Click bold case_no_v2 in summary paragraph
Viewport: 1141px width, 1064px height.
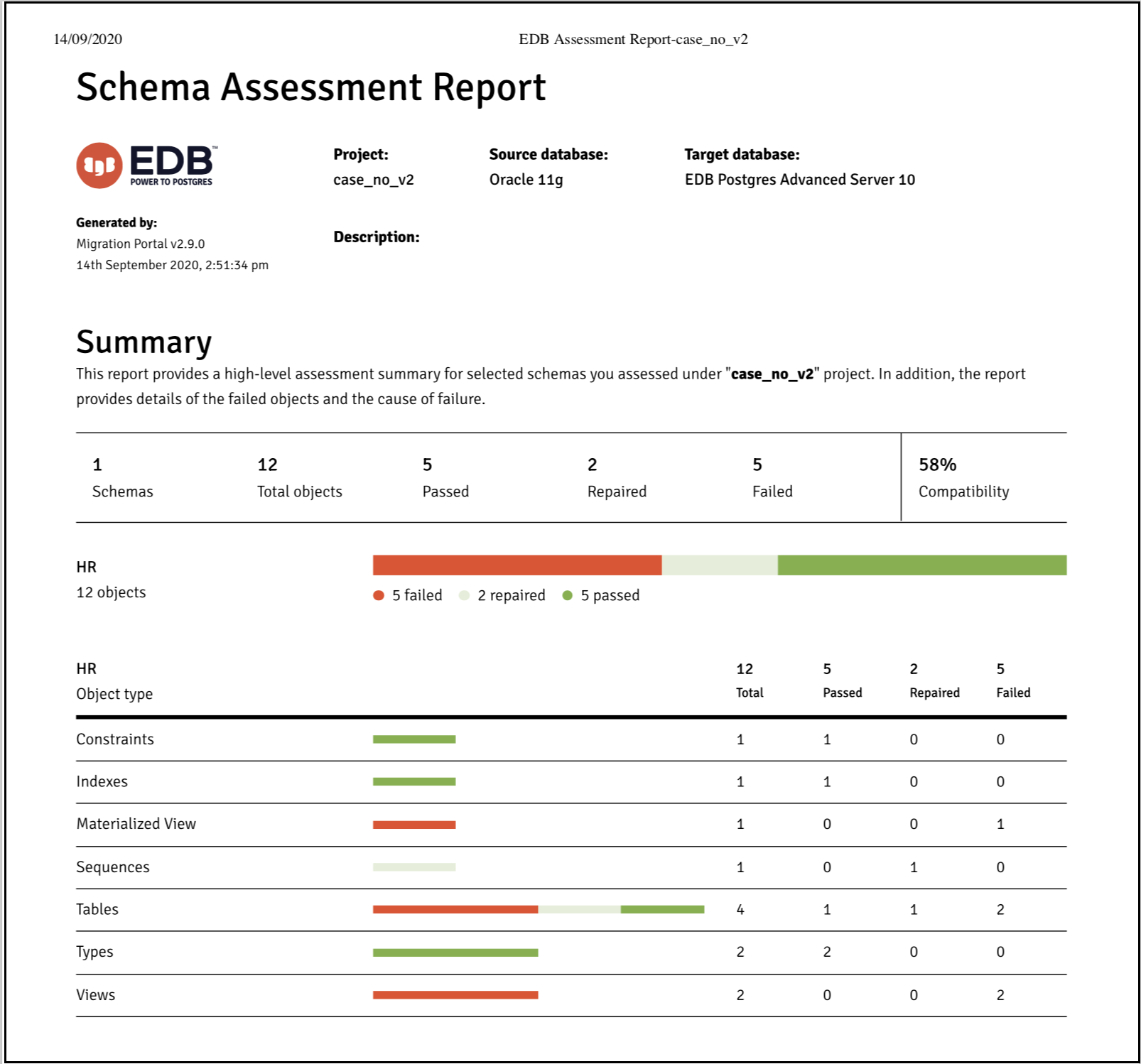(772, 374)
